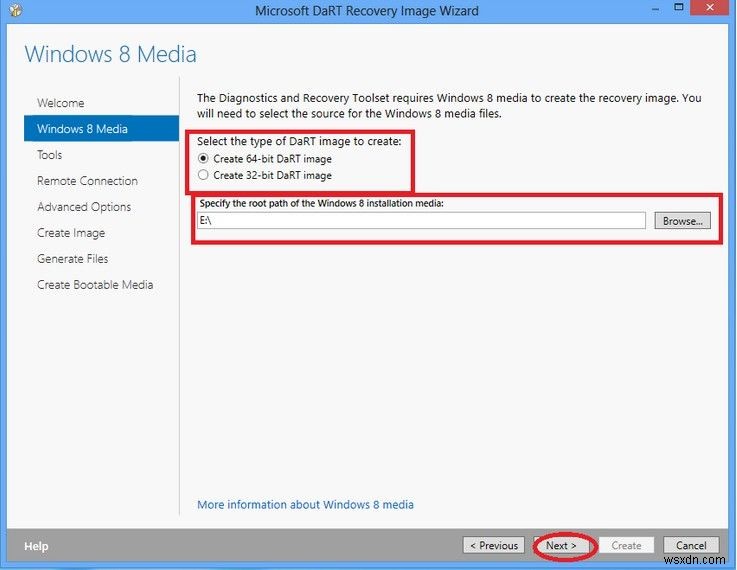Open the Generate Files step

pyautogui.click(x=72, y=259)
